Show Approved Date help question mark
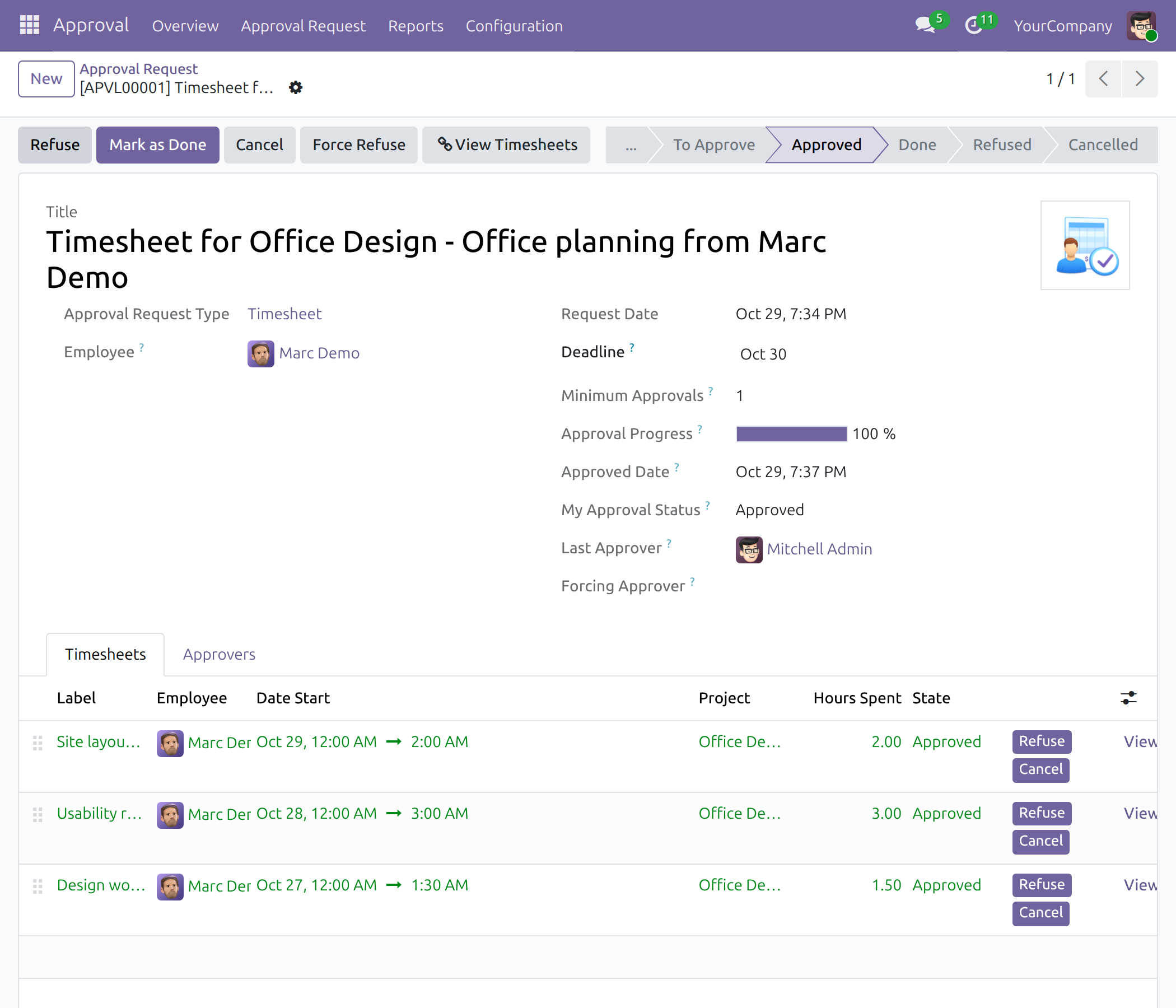The width and height of the screenshot is (1176, 1008). point(676,466)
